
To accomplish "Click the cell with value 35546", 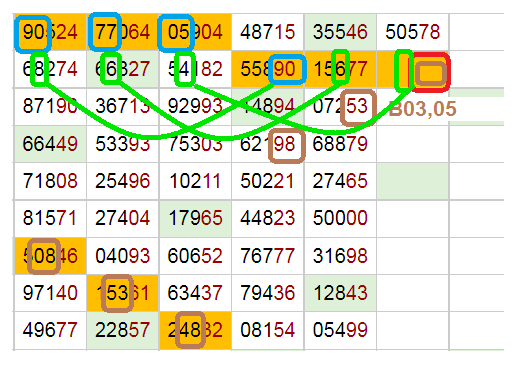I will [x=340, y=32].
